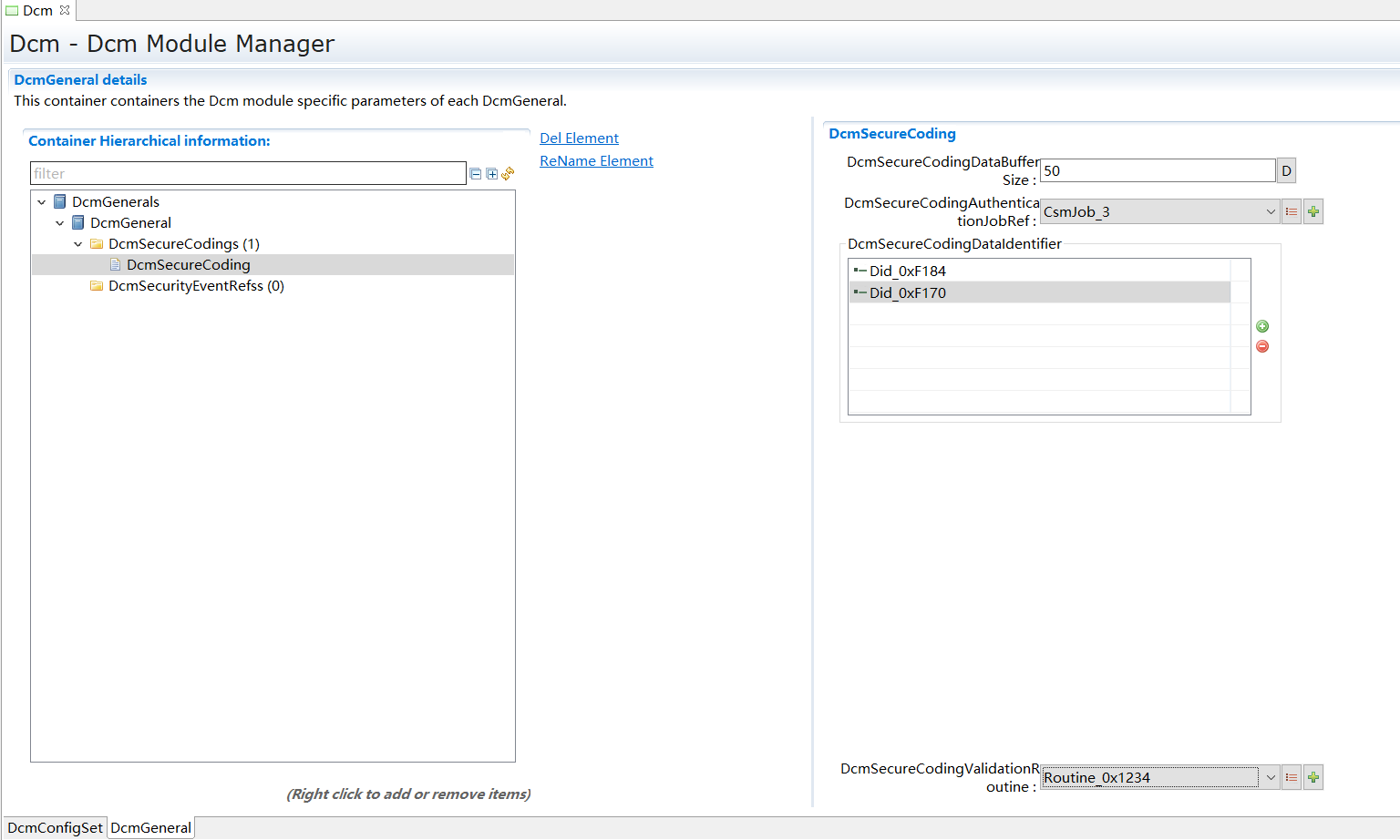Open the Routine_0x1234 validation routine dropdown
This screenshot has height=840, width=1400.
pos(1271,778)
